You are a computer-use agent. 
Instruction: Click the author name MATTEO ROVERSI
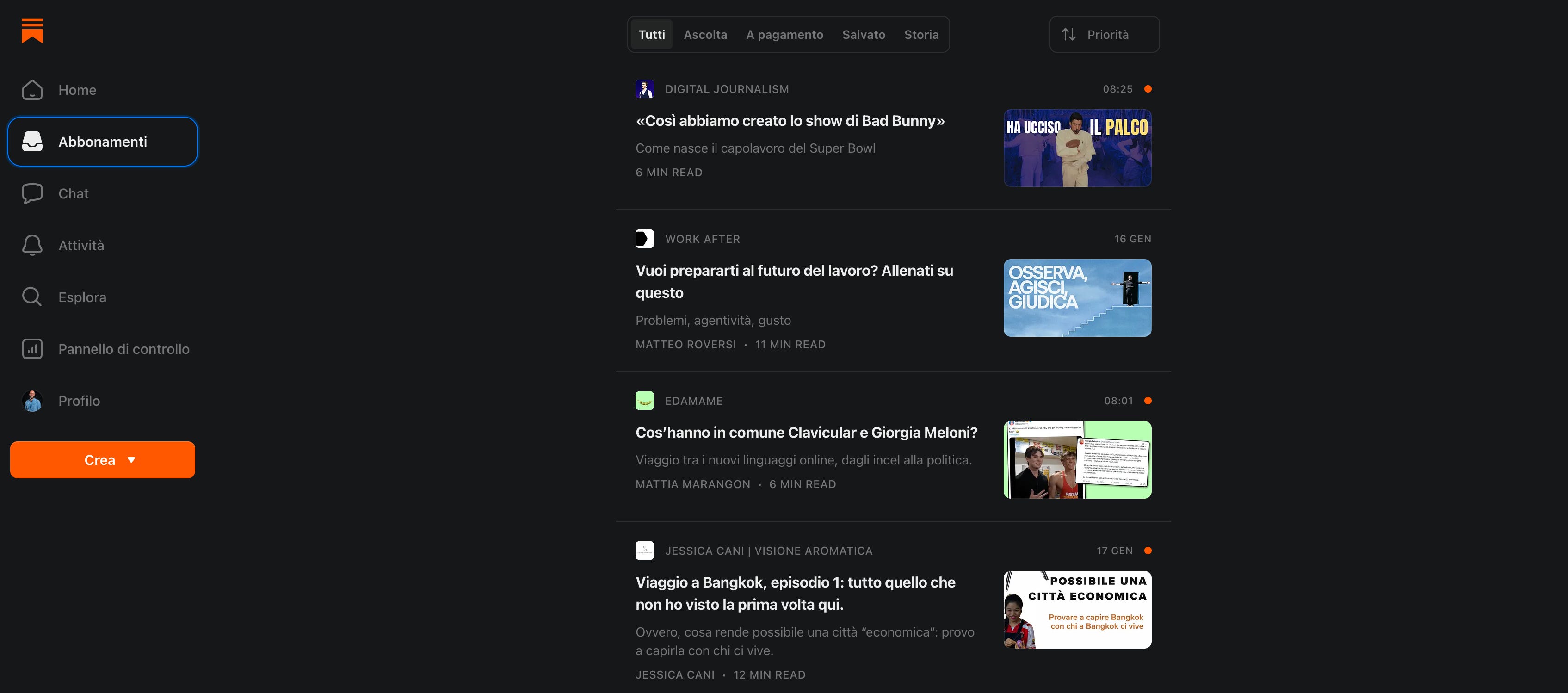coord(686,344)
